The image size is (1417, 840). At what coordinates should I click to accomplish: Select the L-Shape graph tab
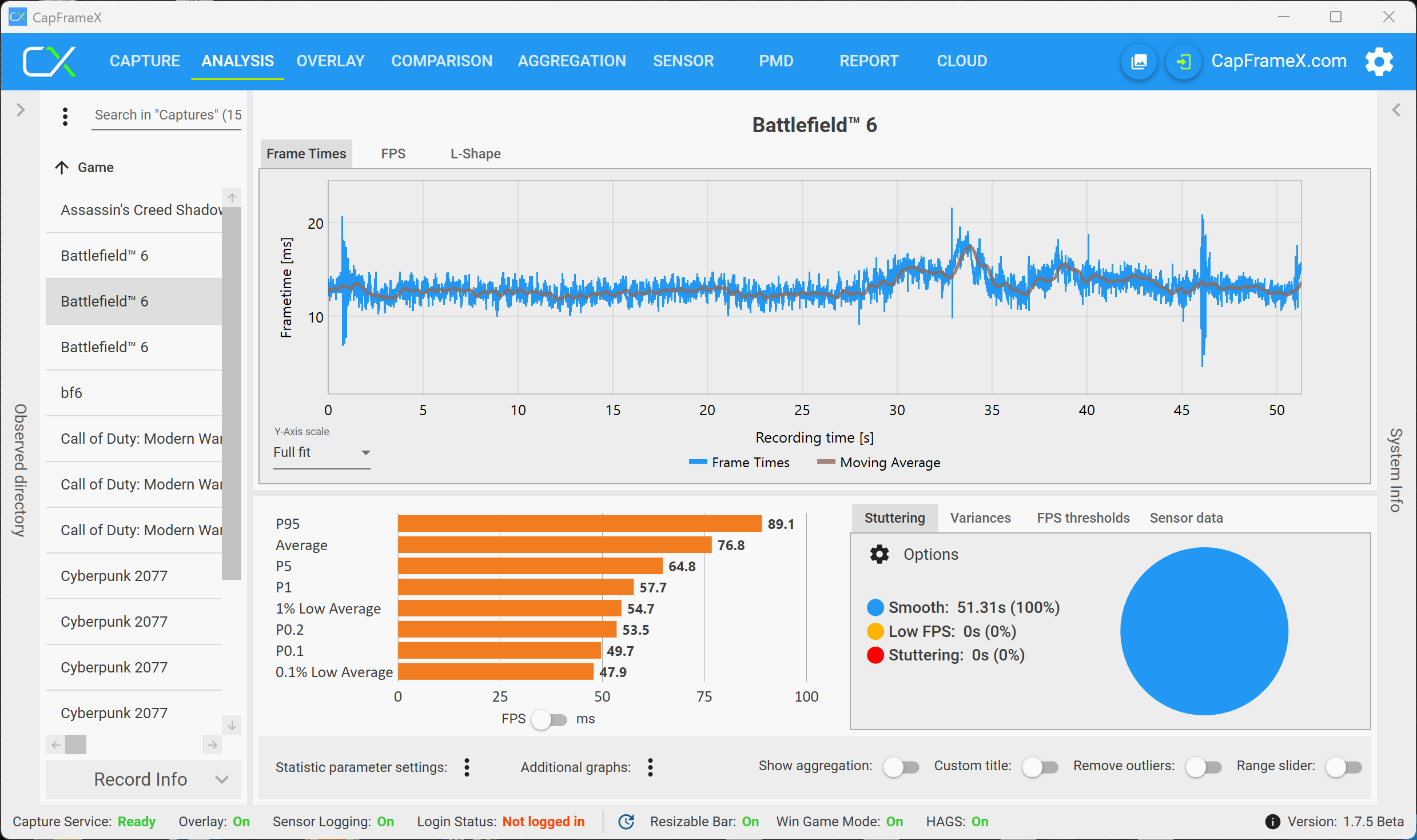coord(475,154)
